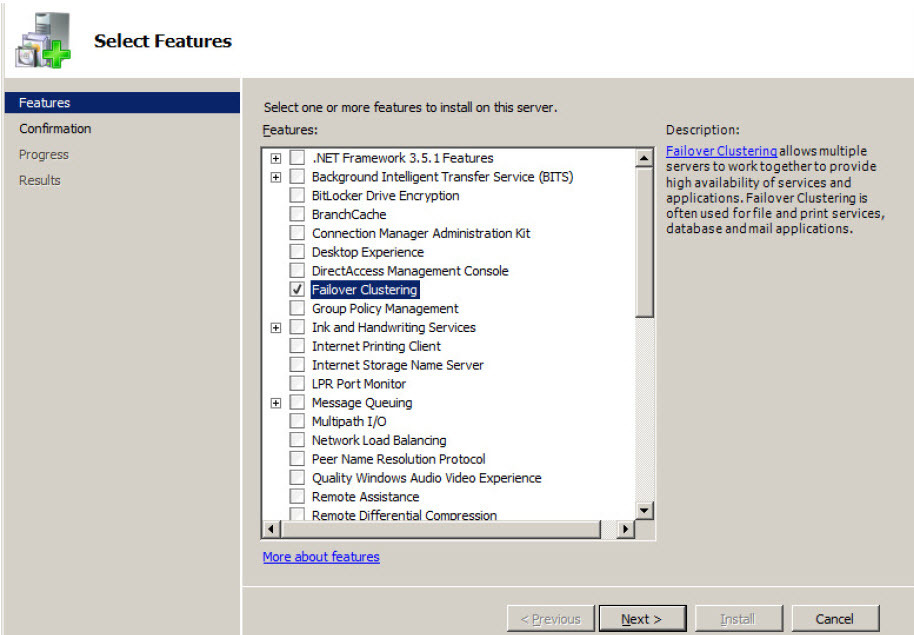
Task: Click 'Select one or more features' instruction text
Action: 410,107
